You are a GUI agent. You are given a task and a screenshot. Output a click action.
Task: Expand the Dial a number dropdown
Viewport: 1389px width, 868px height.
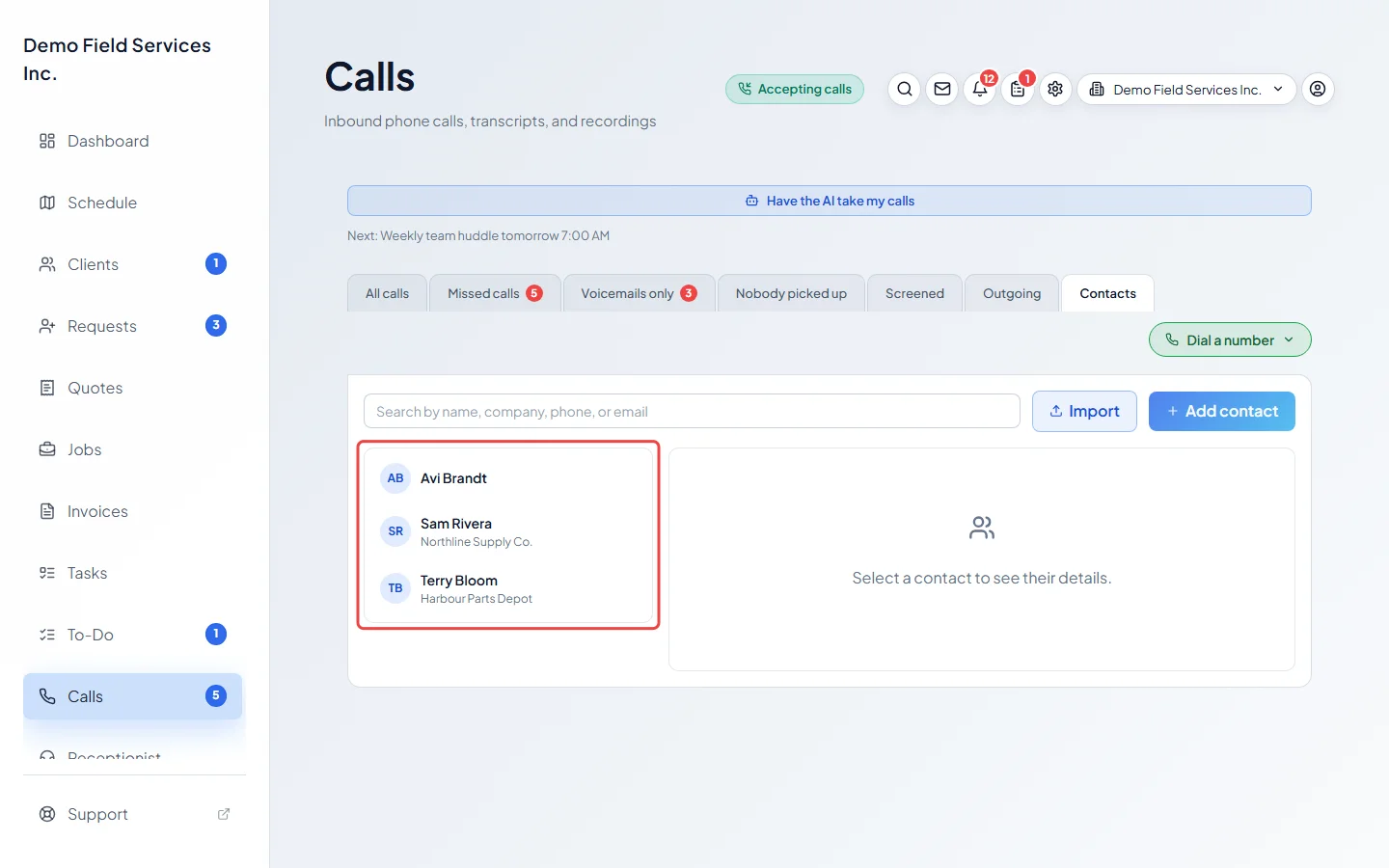1230,339
